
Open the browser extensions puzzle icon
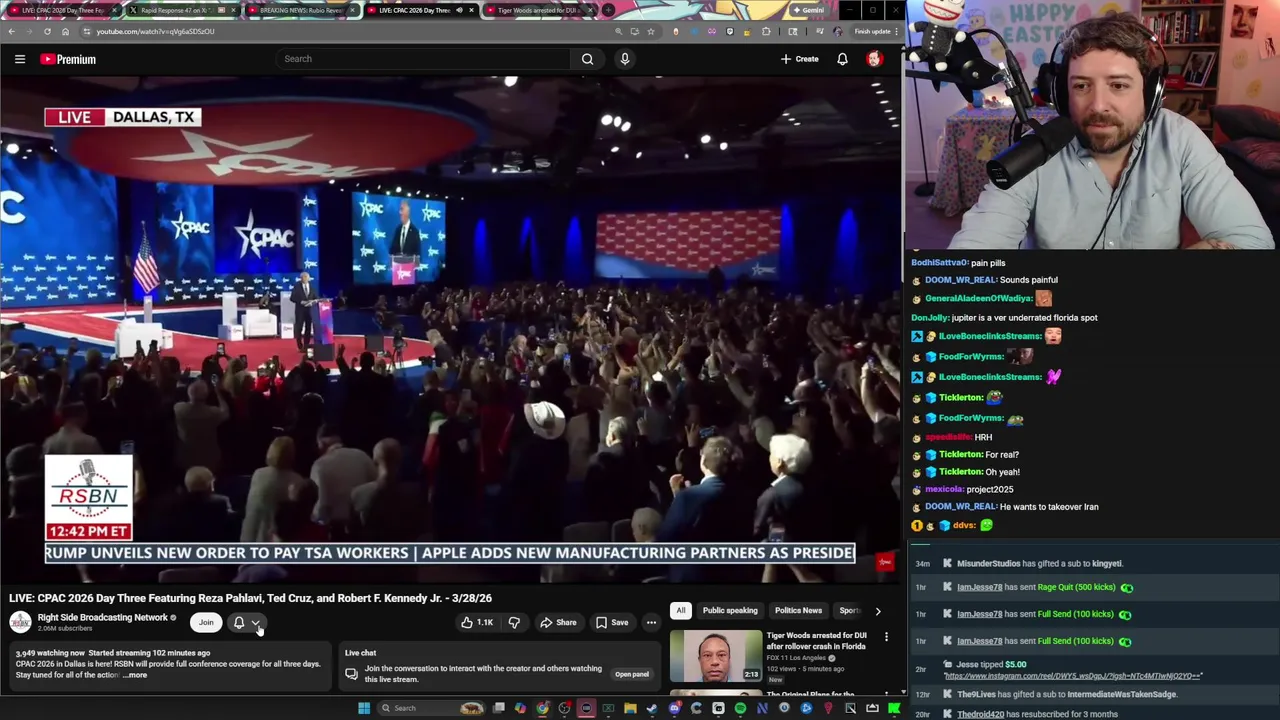pyautogui.click(x=766, y=31)
